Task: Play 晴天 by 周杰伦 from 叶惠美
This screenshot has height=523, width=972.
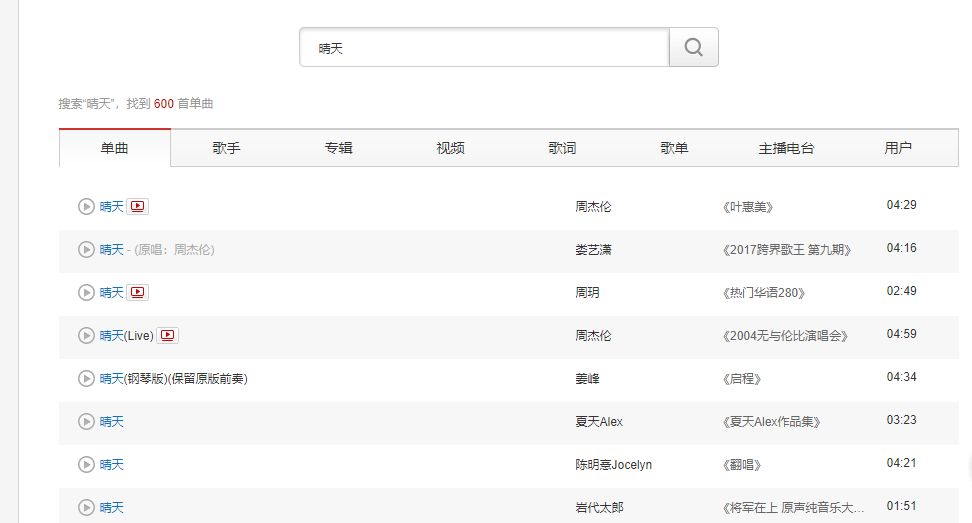Action: (x=86, y=207)
